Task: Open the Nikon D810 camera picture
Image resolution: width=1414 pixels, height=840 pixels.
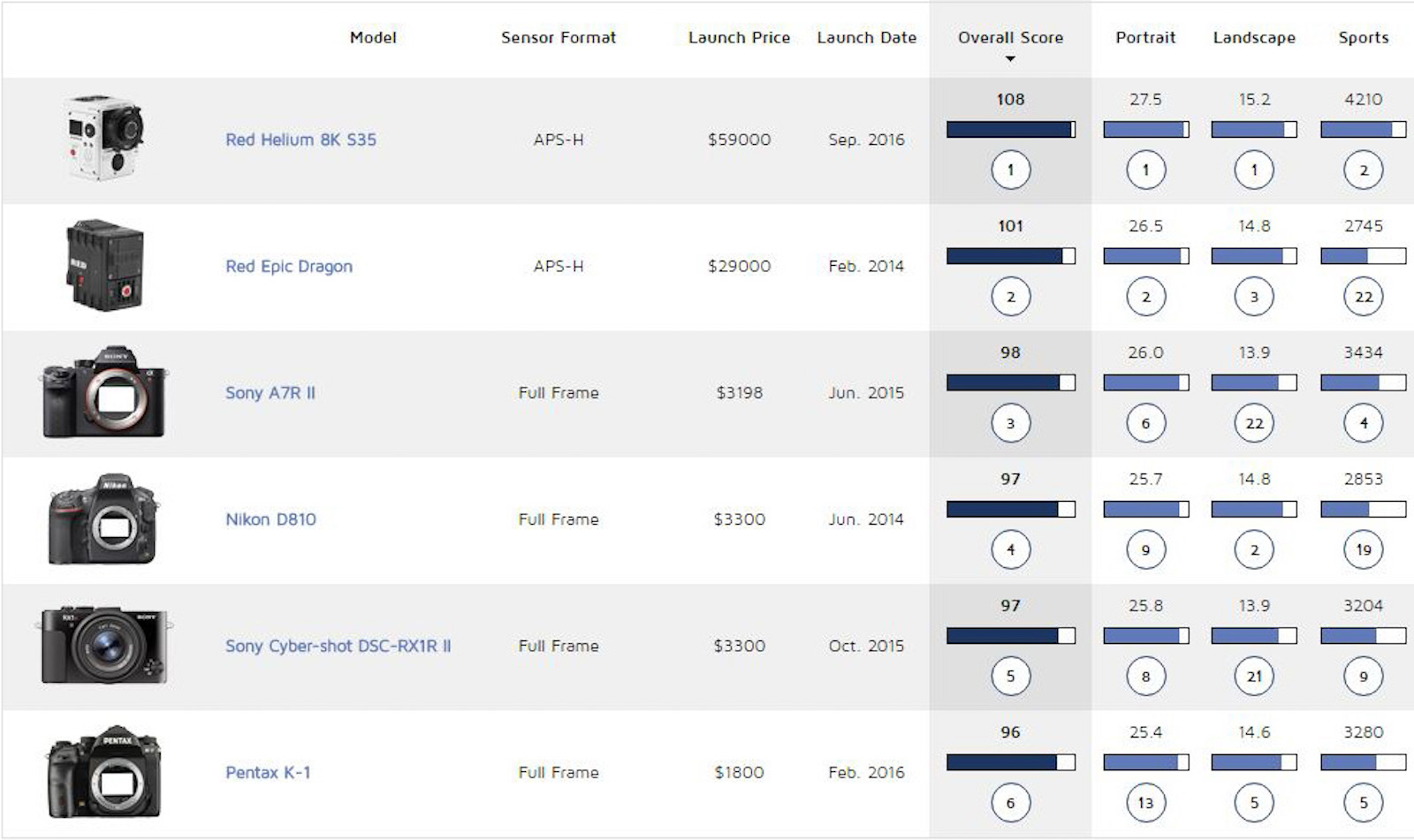Action: [x=103, y=519]
